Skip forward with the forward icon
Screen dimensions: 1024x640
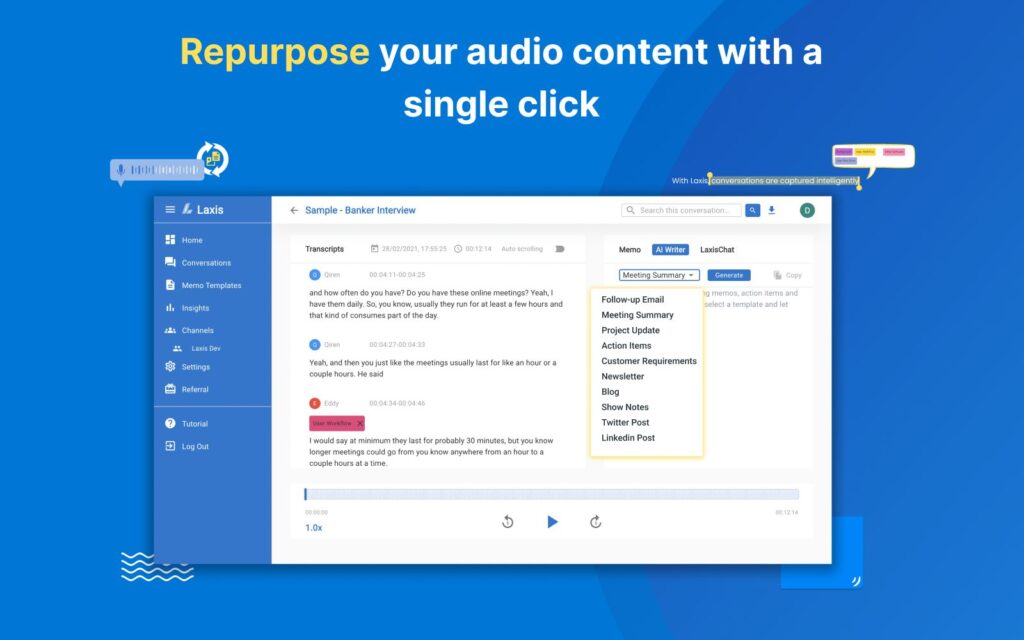pyautogui.click(x=596, y=521)
